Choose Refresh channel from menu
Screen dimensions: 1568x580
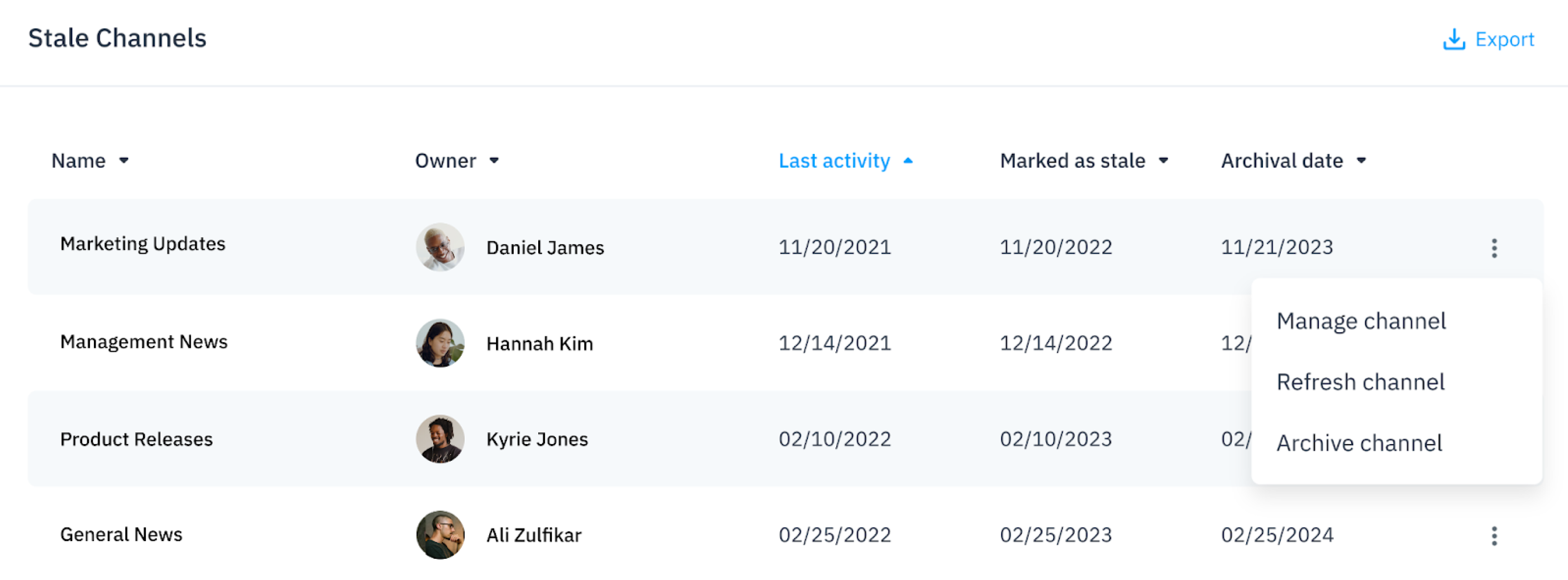[x=1361, y=382]
